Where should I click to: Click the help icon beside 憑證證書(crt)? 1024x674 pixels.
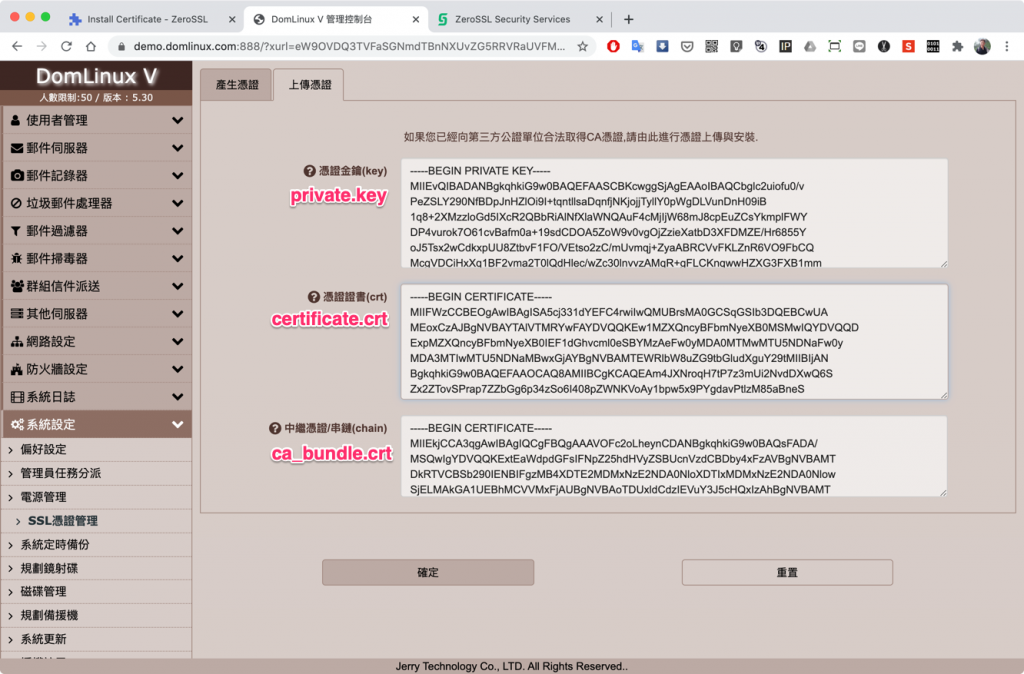(312, 295)
